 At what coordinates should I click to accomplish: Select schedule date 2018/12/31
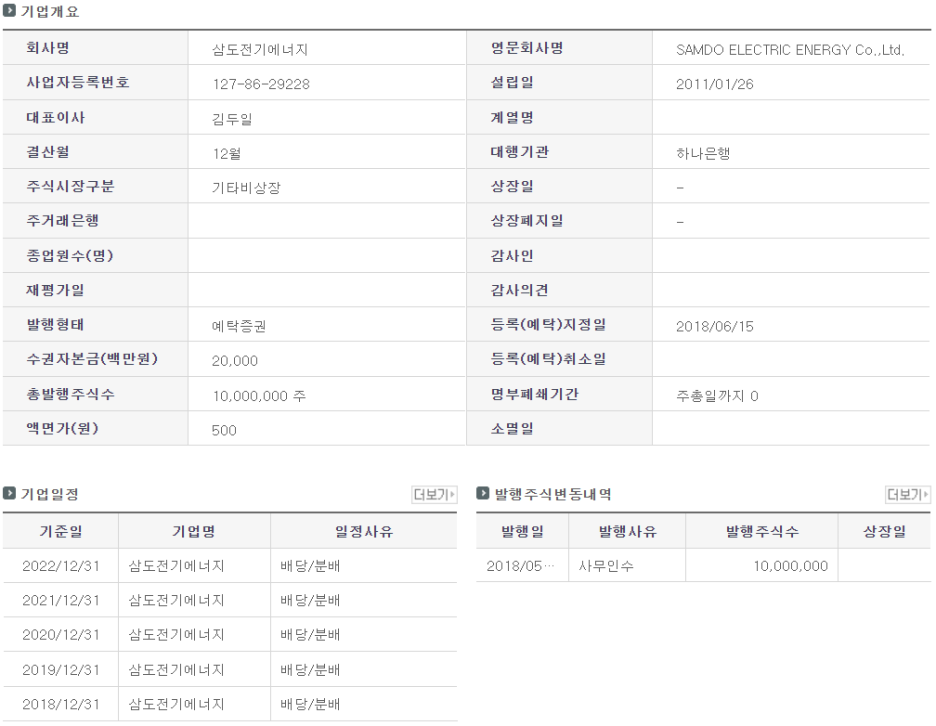61,705
